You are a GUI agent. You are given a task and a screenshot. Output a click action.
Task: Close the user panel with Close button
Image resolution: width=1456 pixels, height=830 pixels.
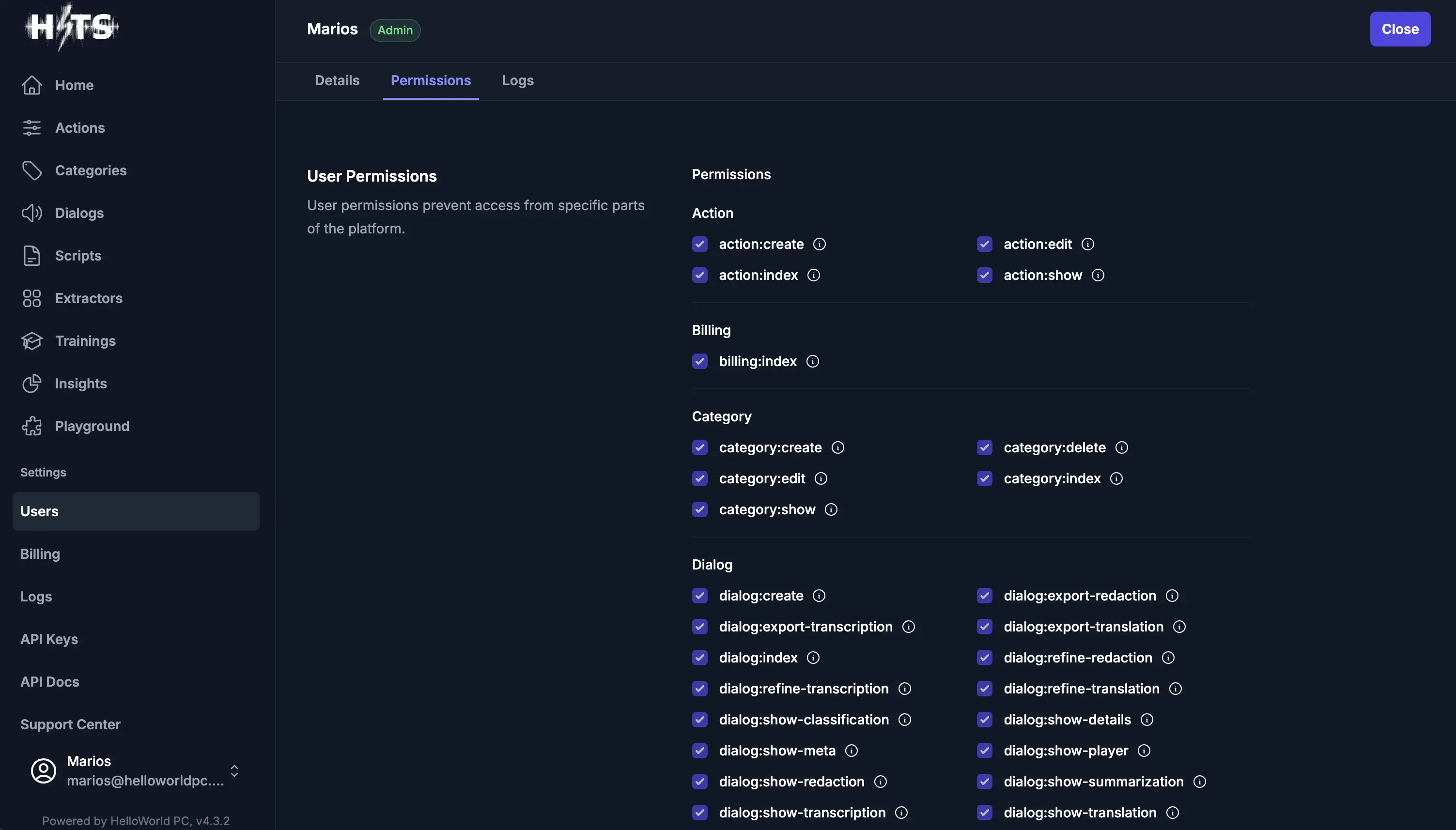1400,29
